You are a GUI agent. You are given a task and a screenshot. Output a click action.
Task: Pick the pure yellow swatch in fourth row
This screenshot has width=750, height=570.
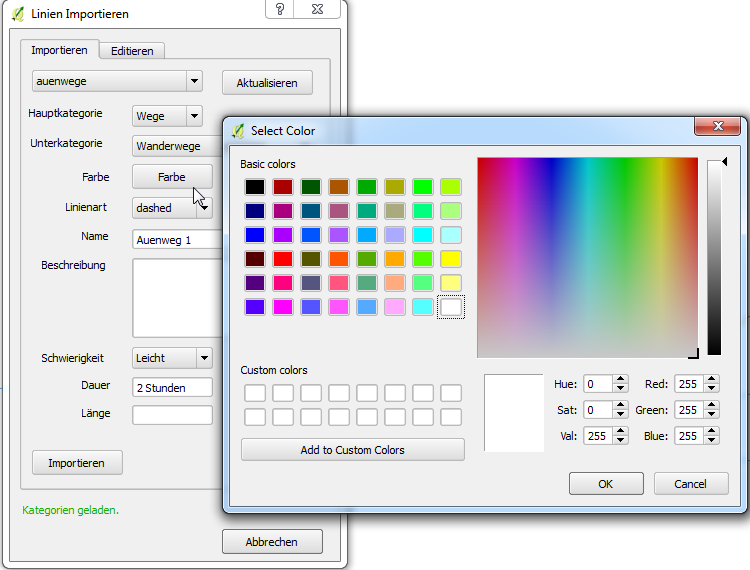tap(451, 259)
